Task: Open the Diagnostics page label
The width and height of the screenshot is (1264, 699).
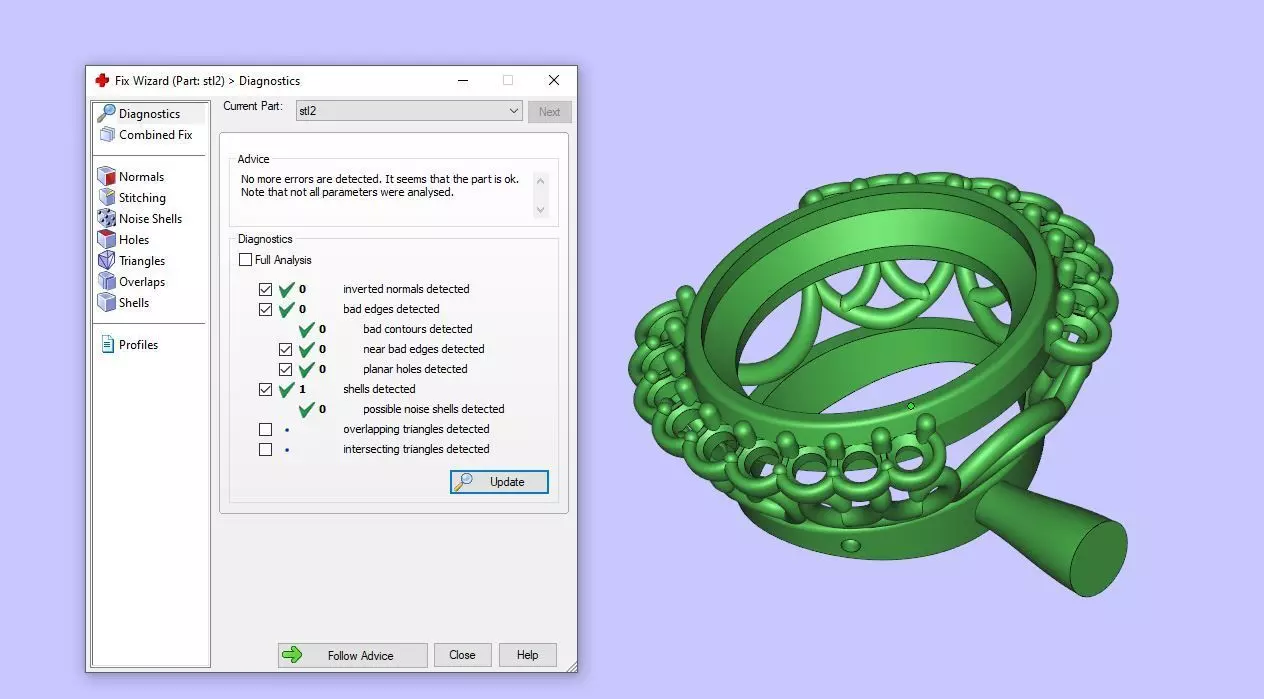Action: (x=149, y=114)
